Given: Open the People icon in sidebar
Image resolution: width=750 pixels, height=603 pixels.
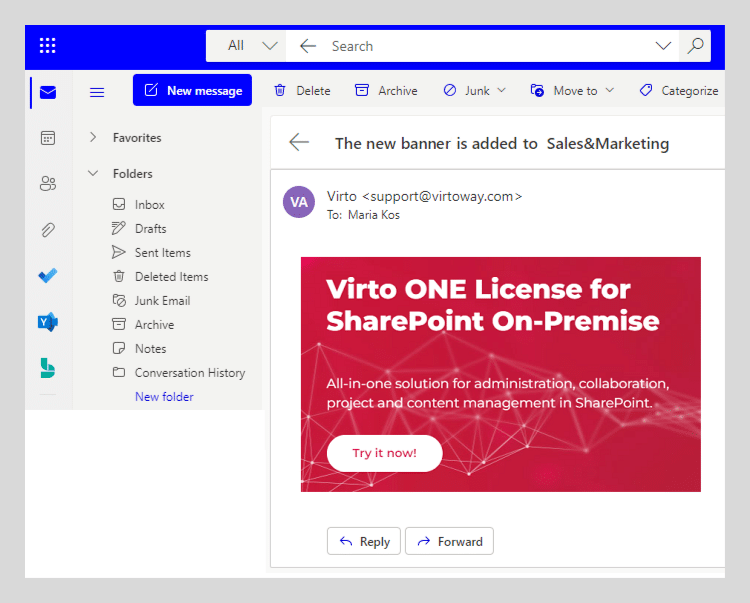Looking at the screenshot, I should 48,184.
